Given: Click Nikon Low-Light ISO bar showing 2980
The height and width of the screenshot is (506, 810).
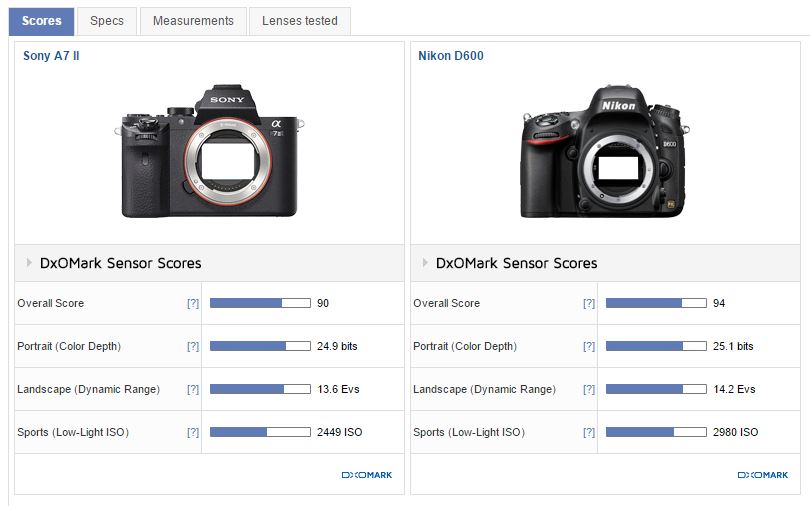Looking at the screenshot, I should click(656, 432).
